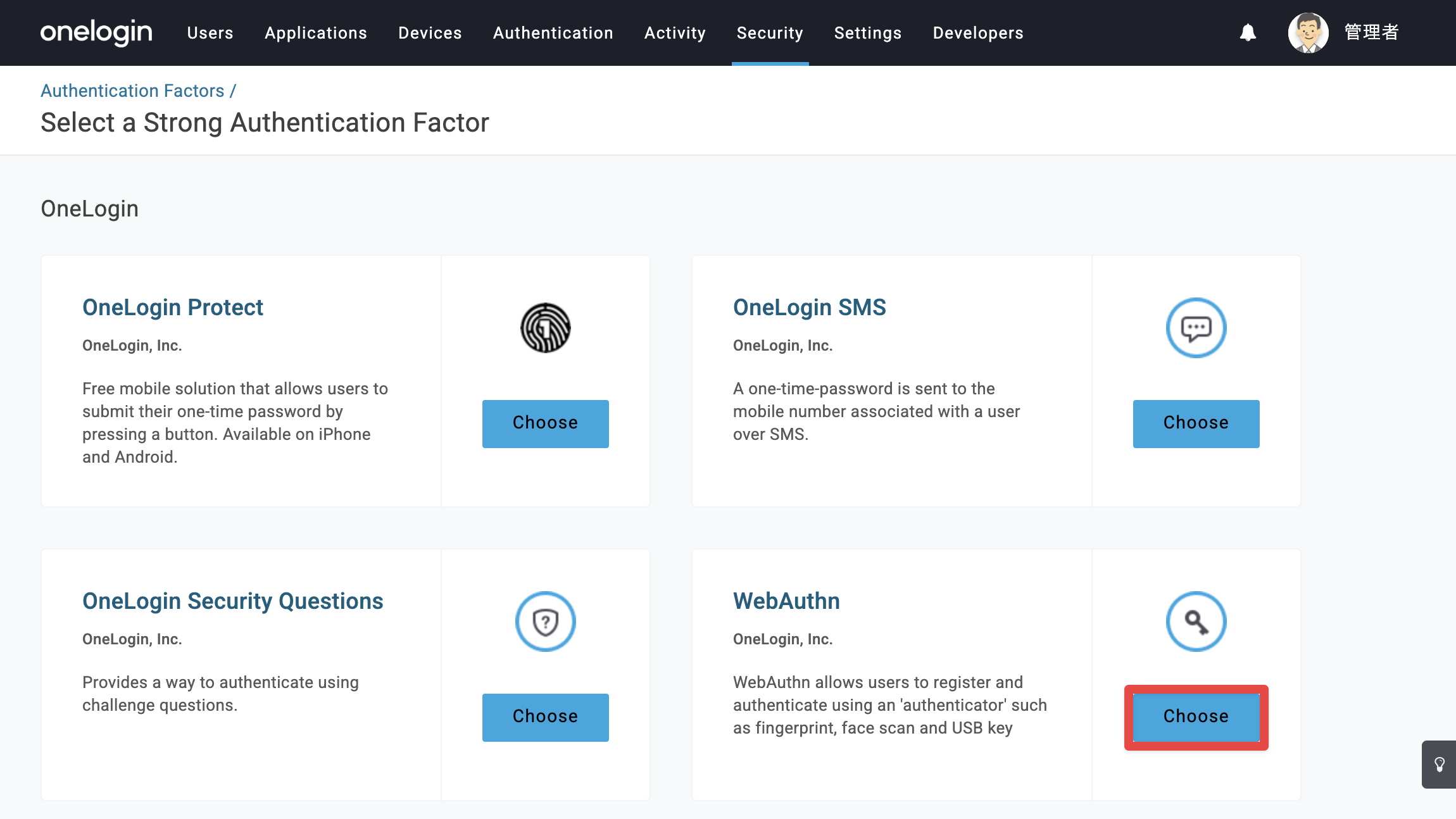Click 'OneLogin, Inc.' under OneLogin Protect
This screenshot has width=1456, height=819.
[132, 346]
